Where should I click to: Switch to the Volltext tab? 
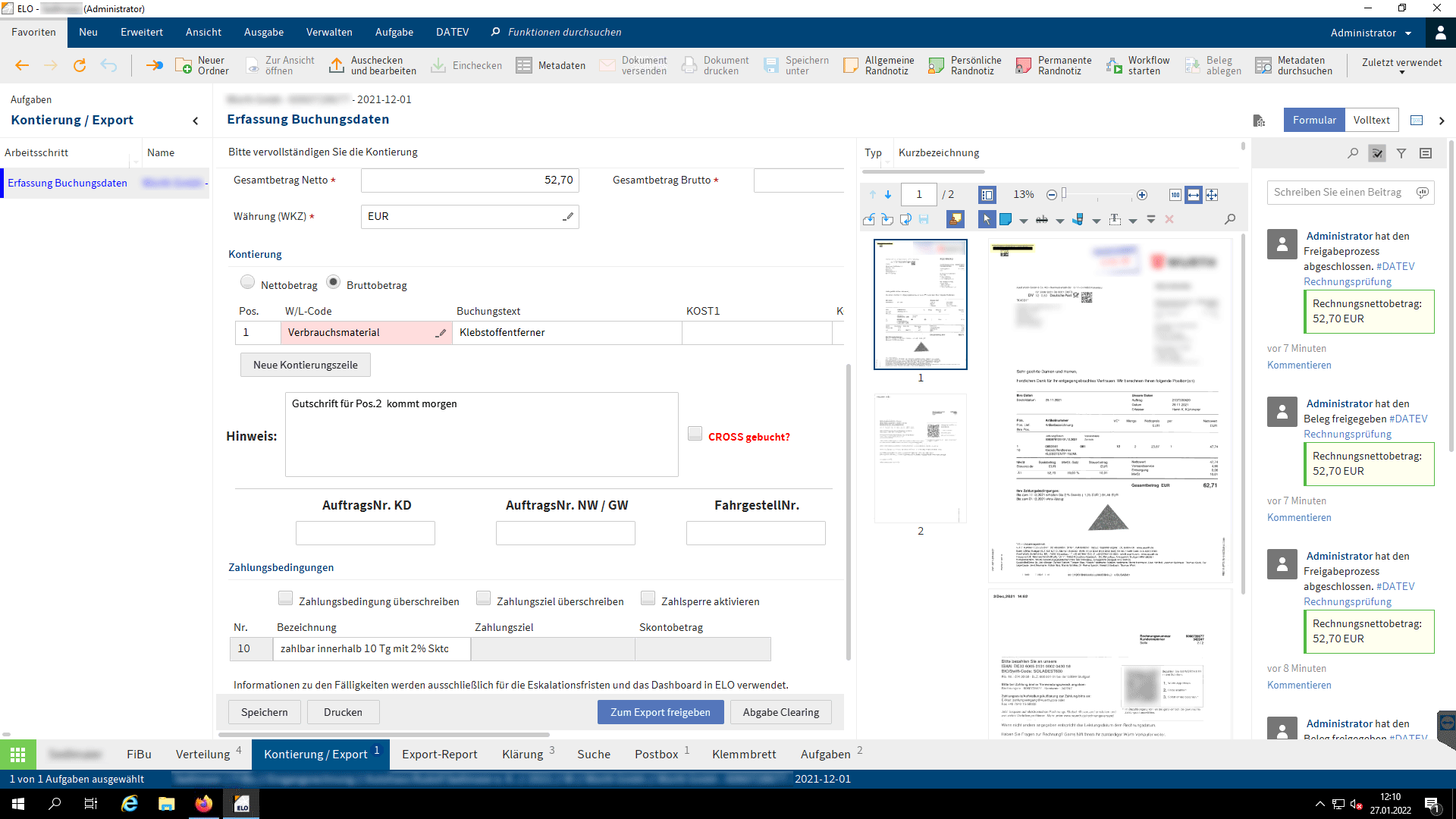pyautogui.click(x=1371, y=120)
